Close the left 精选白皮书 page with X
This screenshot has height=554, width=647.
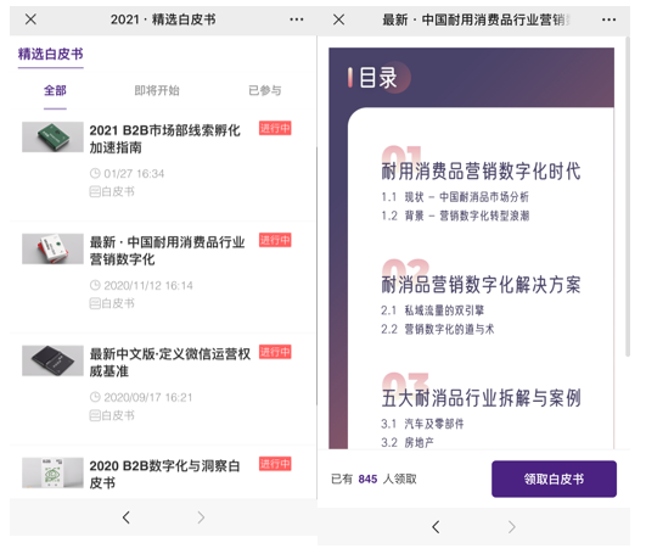point(31,20)
